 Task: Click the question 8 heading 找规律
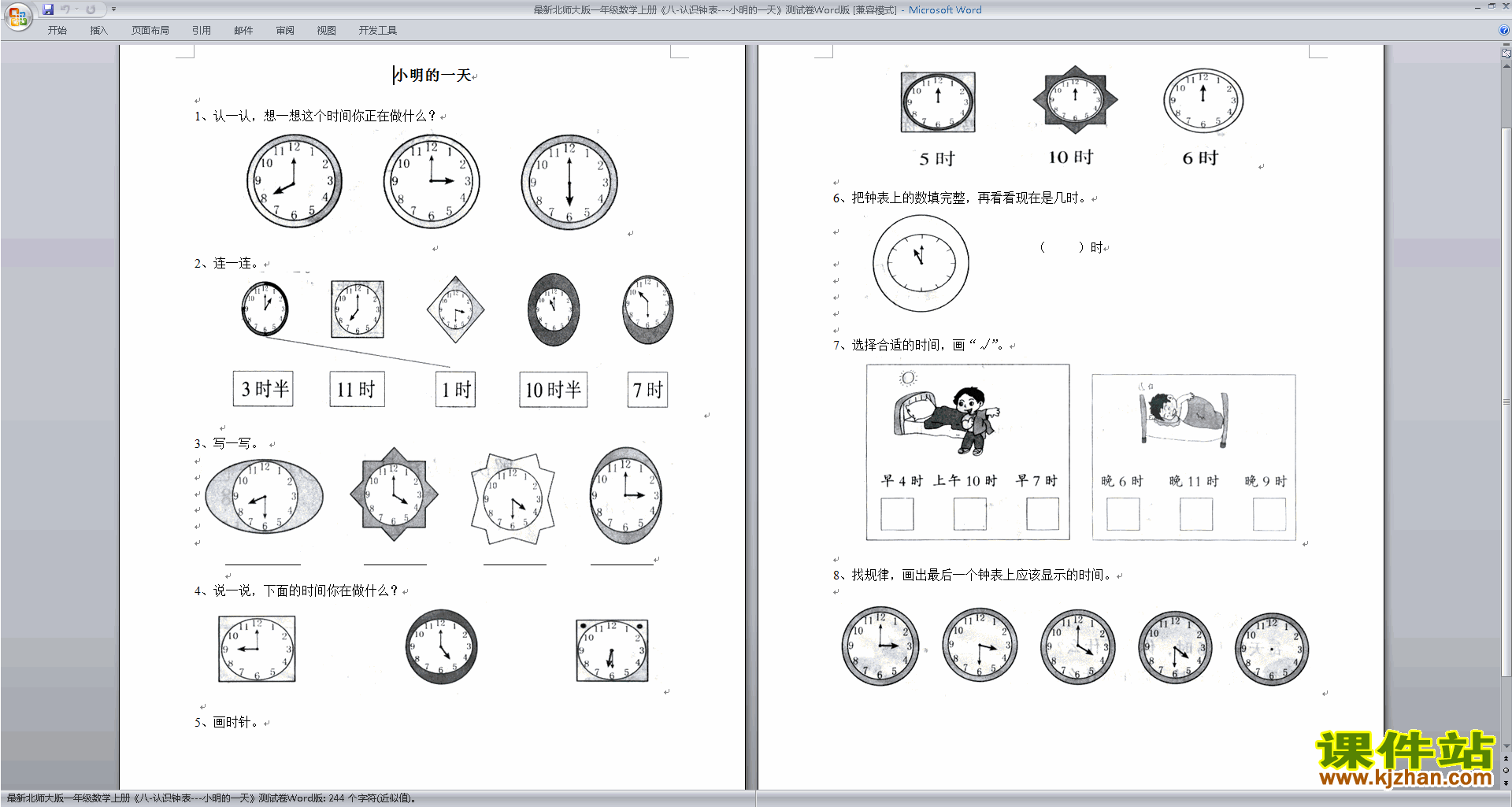(973, 575)
